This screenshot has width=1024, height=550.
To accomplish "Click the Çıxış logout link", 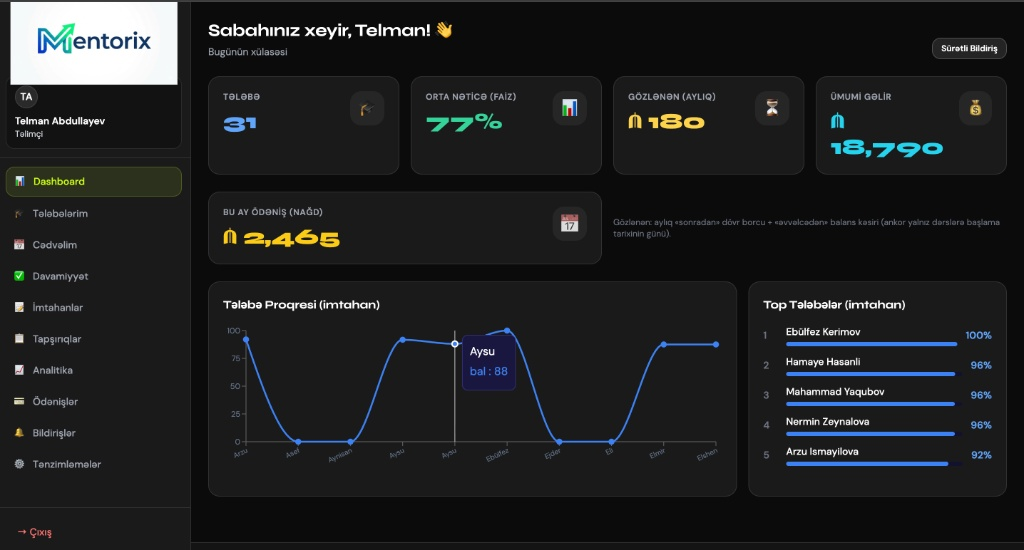I will (x=35, y=532).
